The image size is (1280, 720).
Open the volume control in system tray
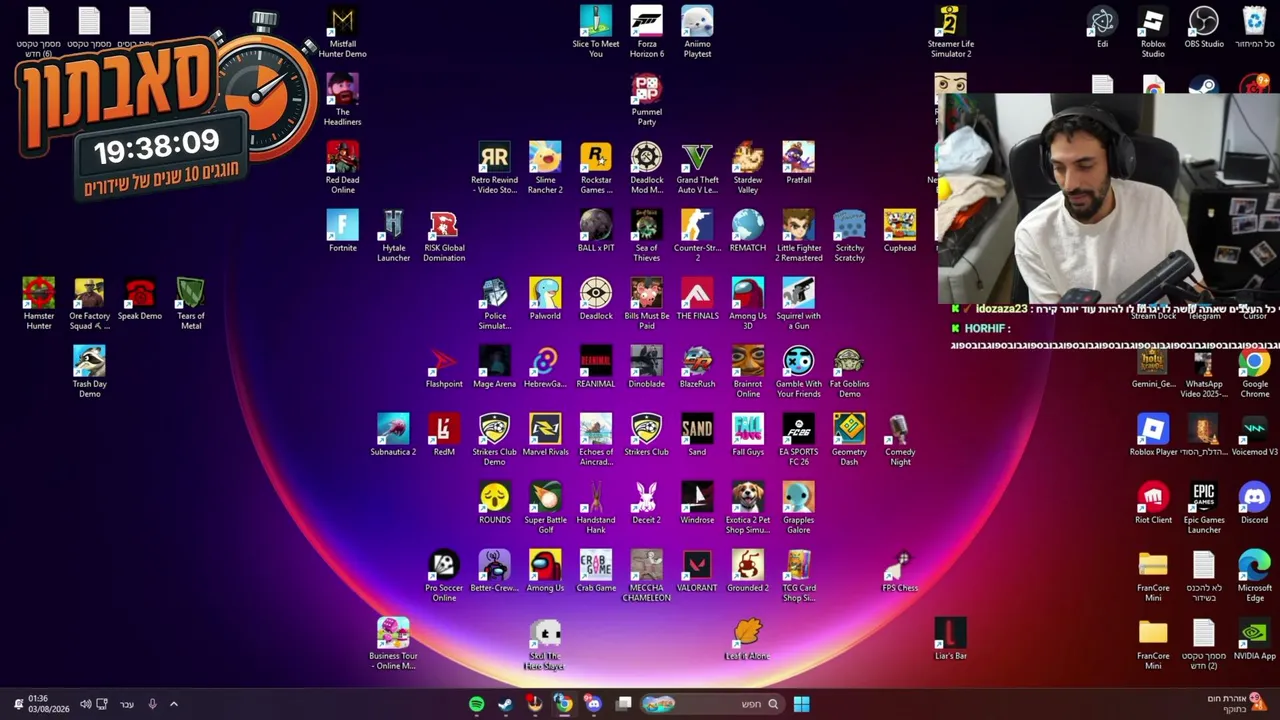click(x=85, y=704)
